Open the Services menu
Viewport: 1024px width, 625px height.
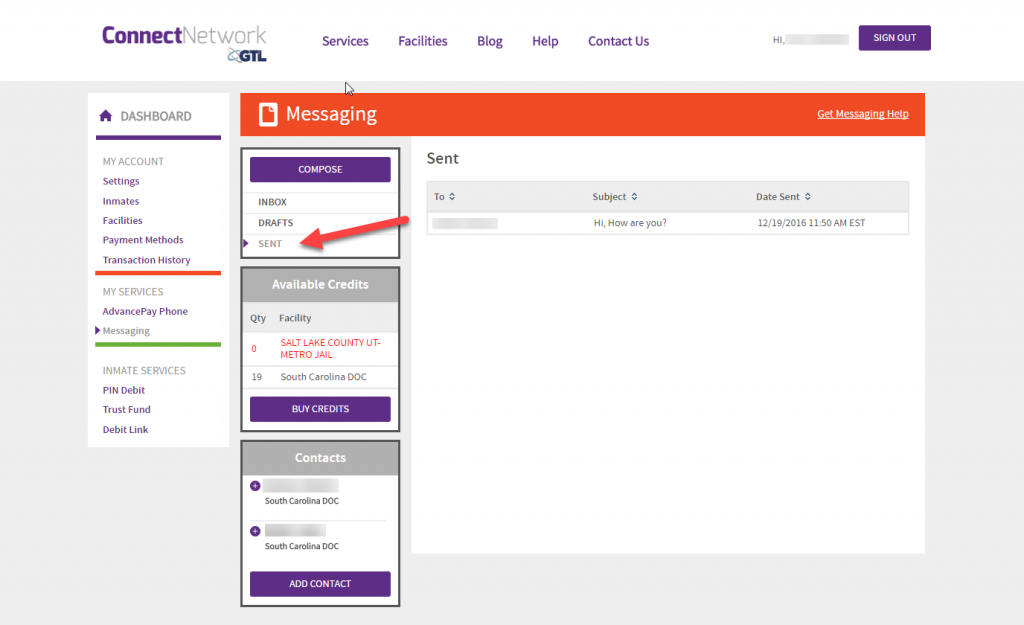345,41
